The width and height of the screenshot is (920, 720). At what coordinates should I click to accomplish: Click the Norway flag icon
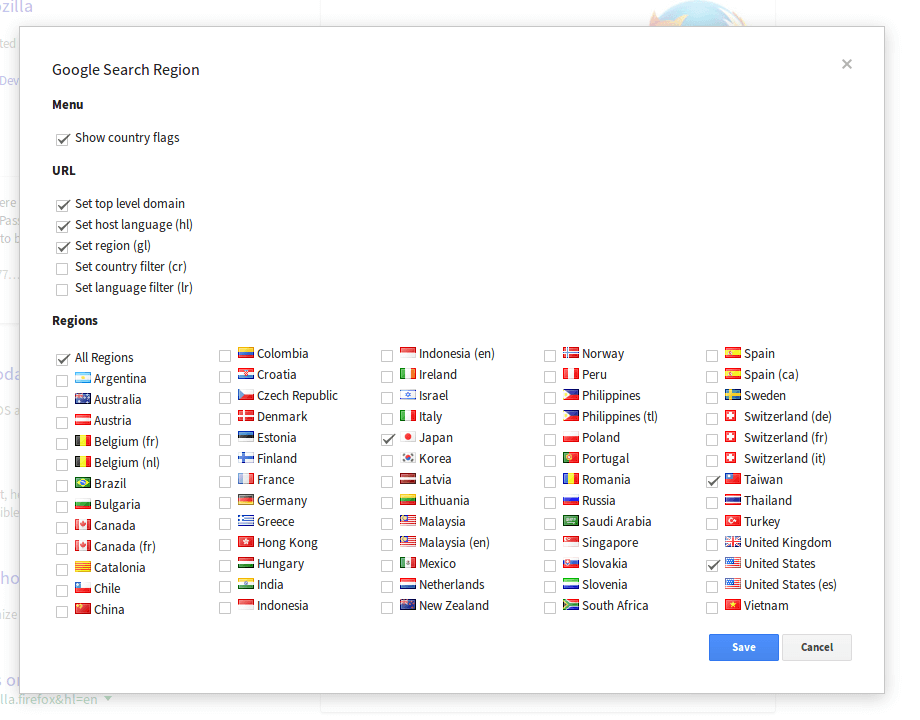click(571, 353)
